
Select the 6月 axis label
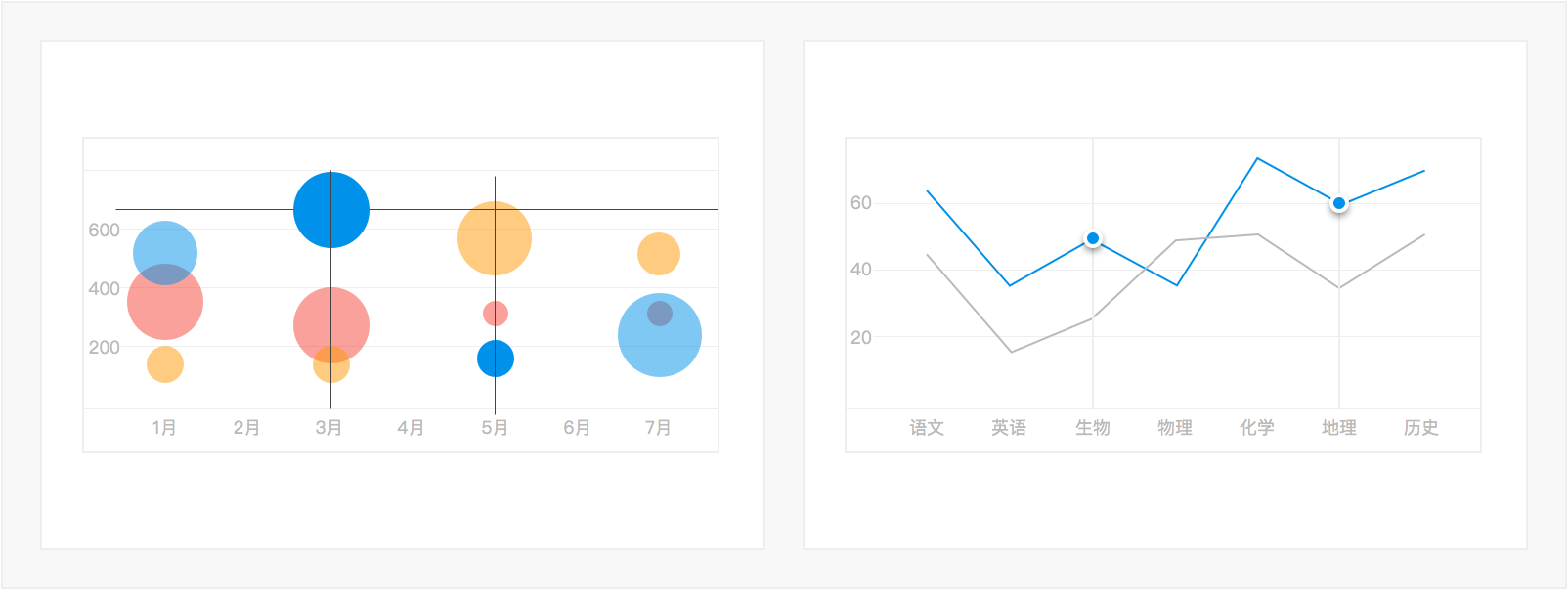point(577,427)
